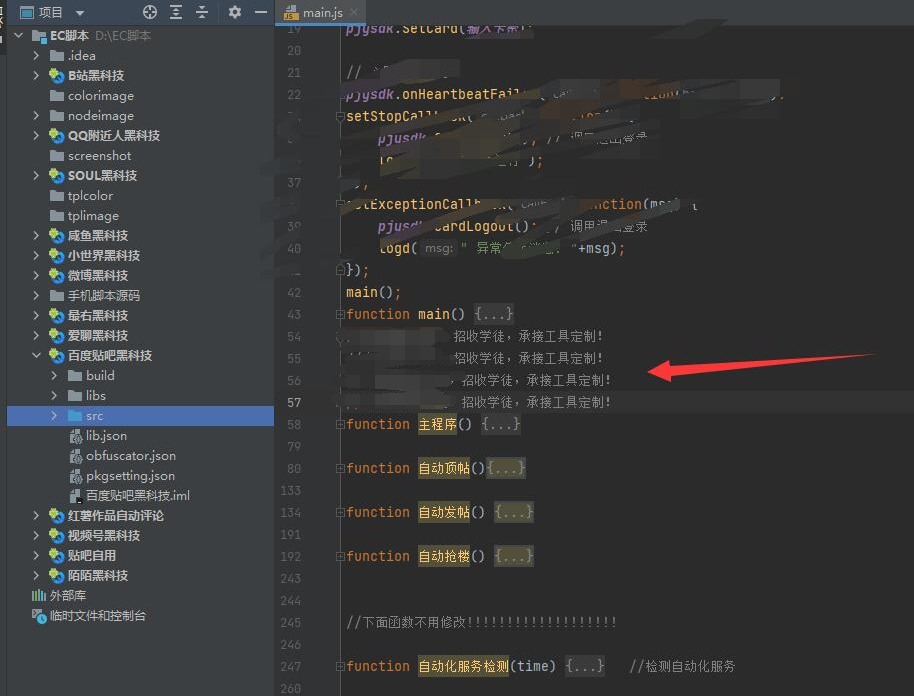Click the 视频号黑科技 module icon
This screenshot has height=696, width=914.
[x=57, y=536]
